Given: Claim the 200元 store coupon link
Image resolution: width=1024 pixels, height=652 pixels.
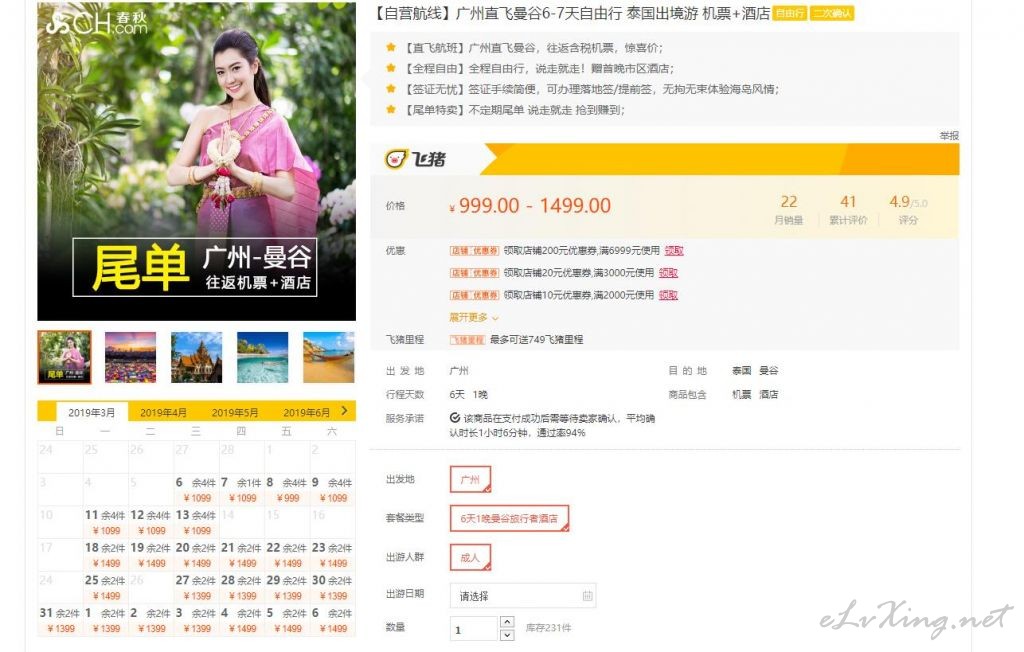Looking at the screenshot, I should tap(674, 250).
